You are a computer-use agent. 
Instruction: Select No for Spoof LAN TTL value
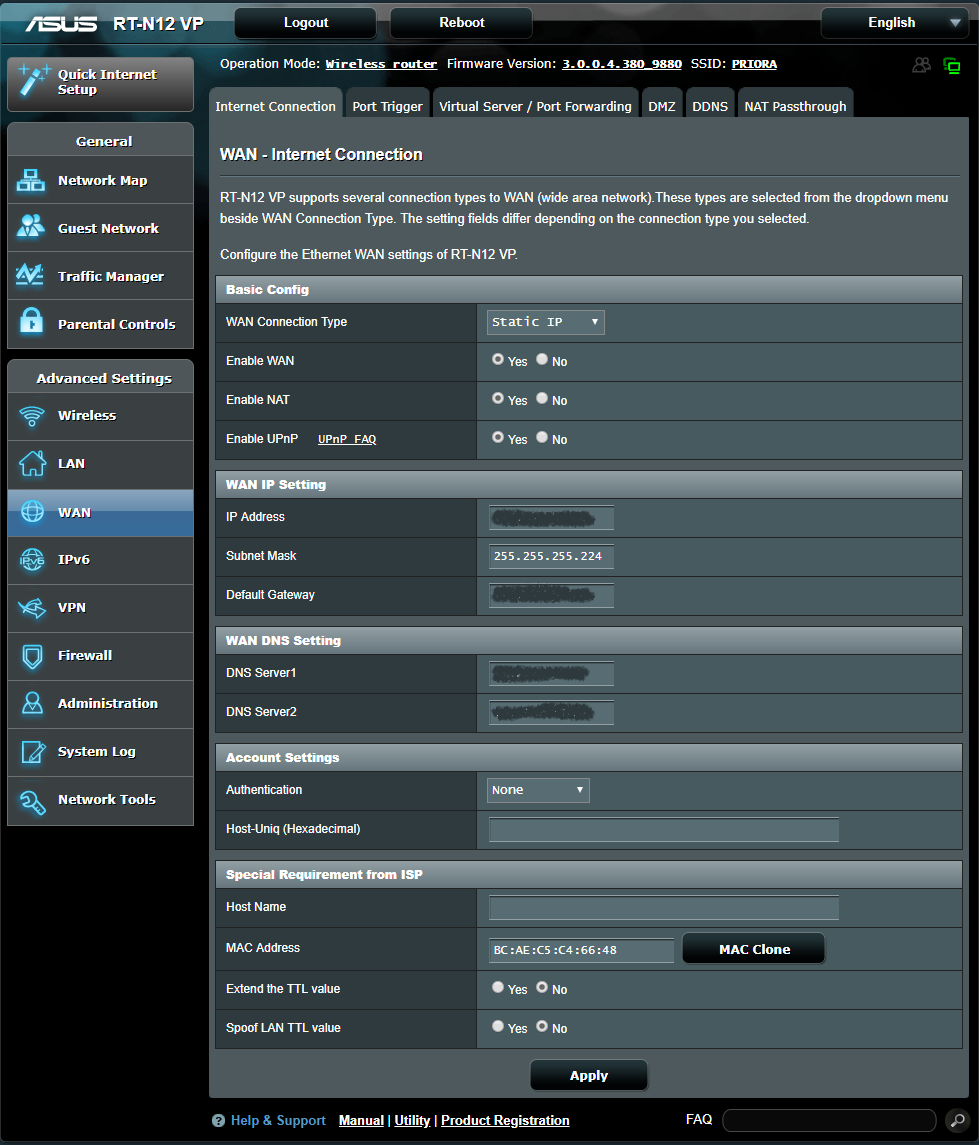(542, 1026)
